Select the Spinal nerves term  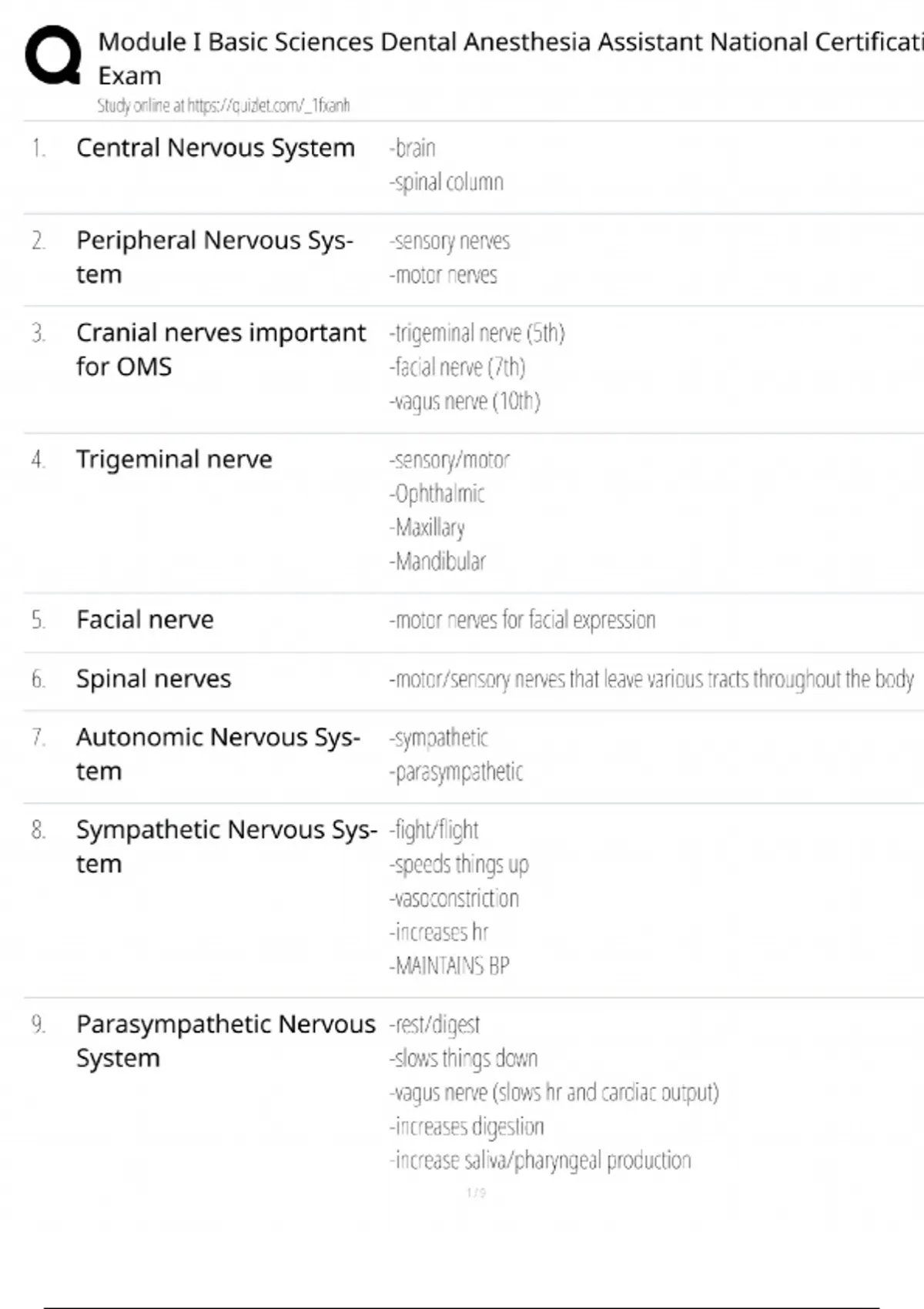coord(153,679)
